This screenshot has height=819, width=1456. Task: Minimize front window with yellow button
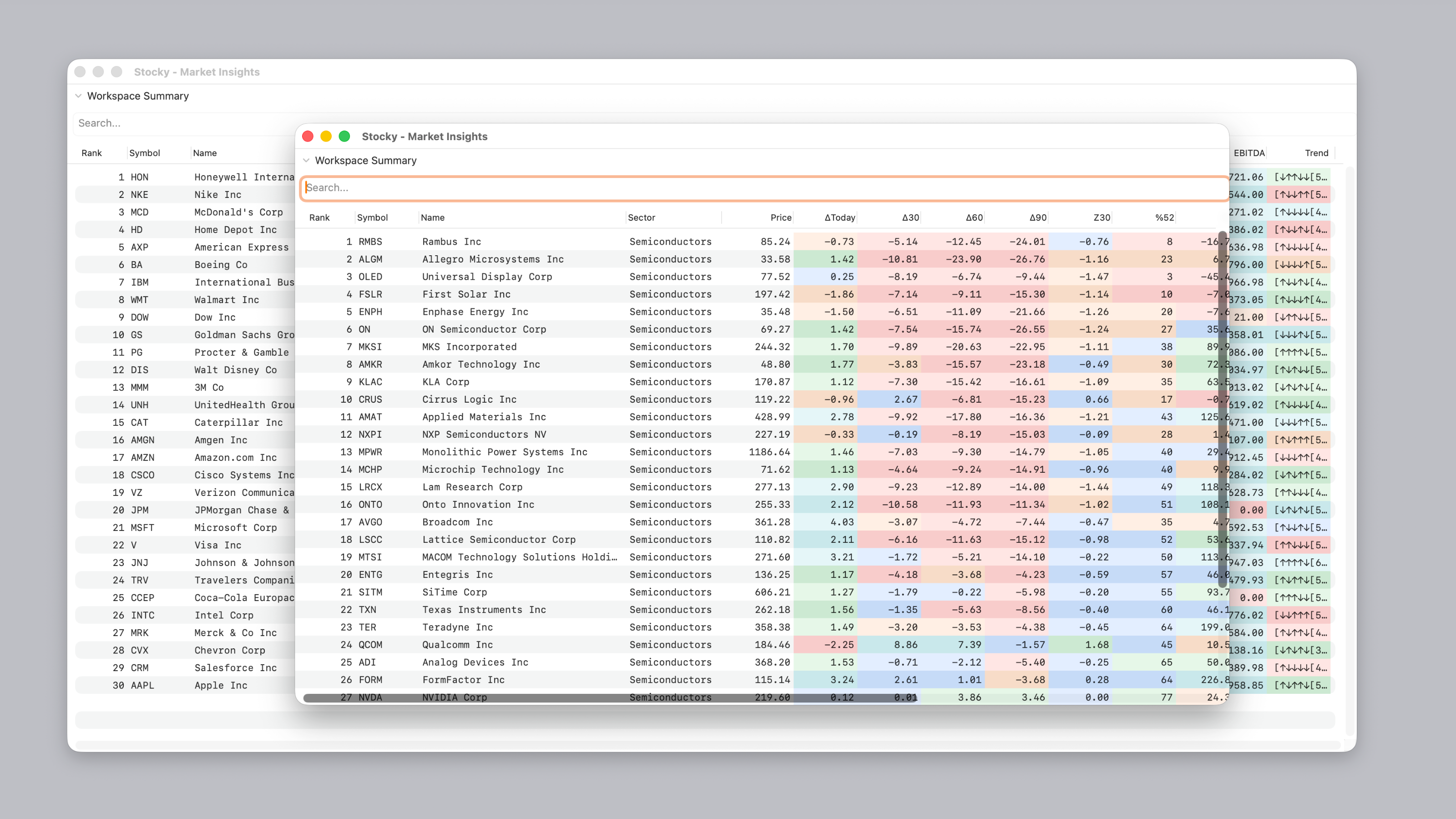pos(326,137)
